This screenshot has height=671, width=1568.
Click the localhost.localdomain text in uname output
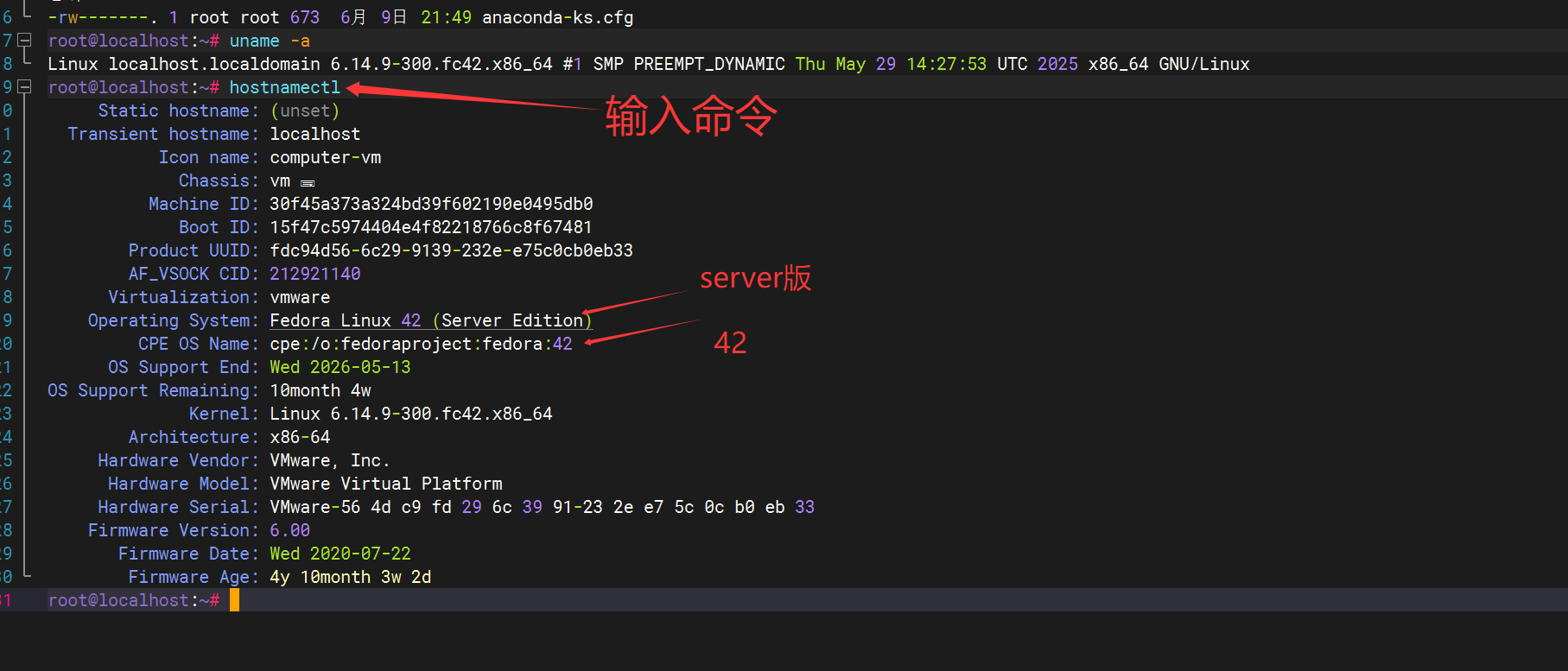214,64
